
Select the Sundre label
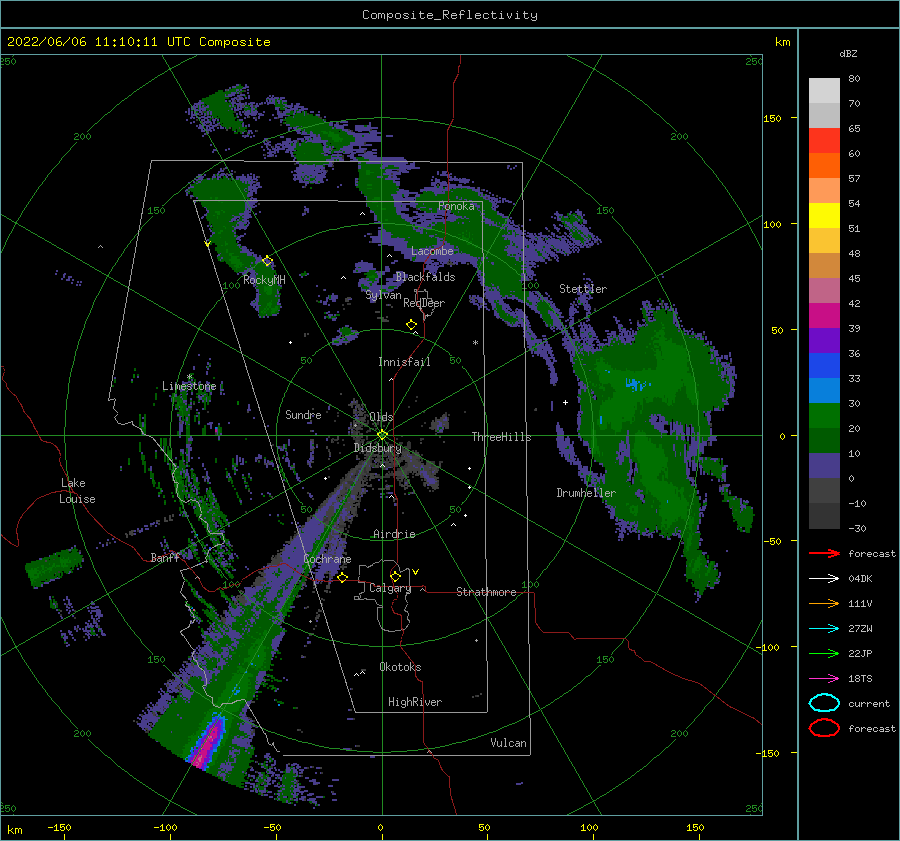[x=303, y=414]
